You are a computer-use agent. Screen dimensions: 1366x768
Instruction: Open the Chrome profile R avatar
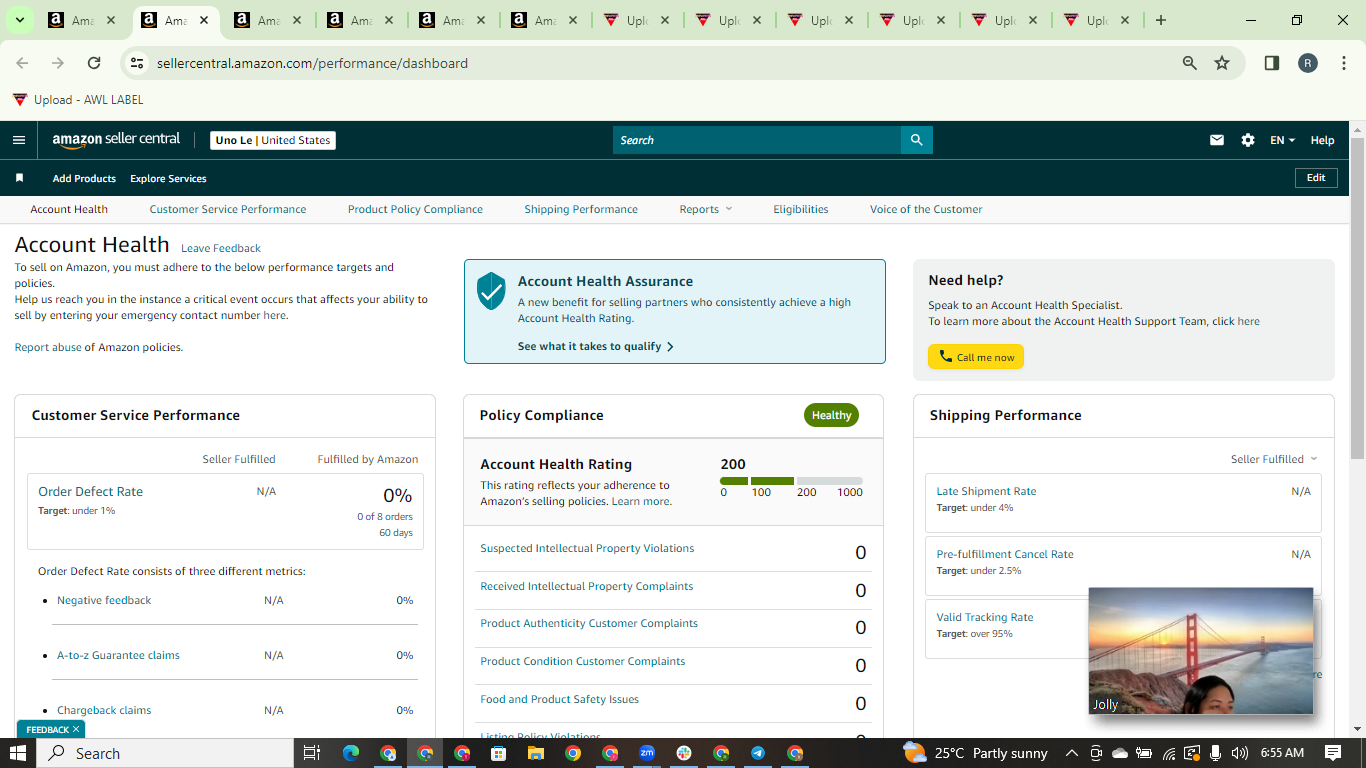click(1308, 63)
